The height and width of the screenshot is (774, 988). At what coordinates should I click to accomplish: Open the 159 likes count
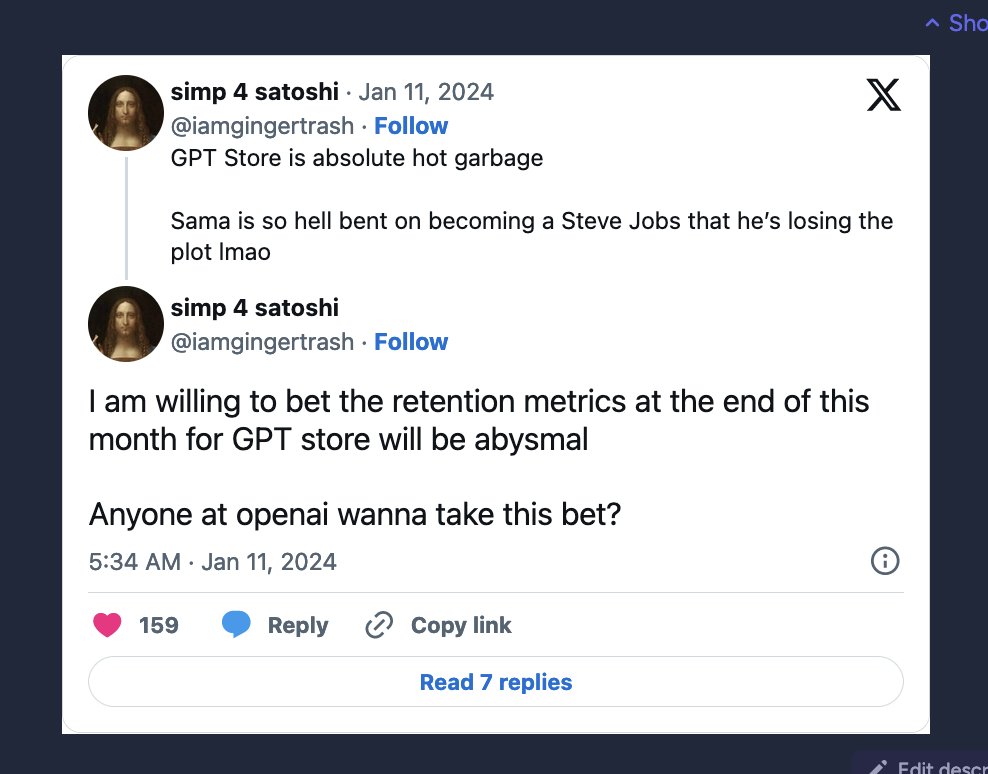click(159, 625)
